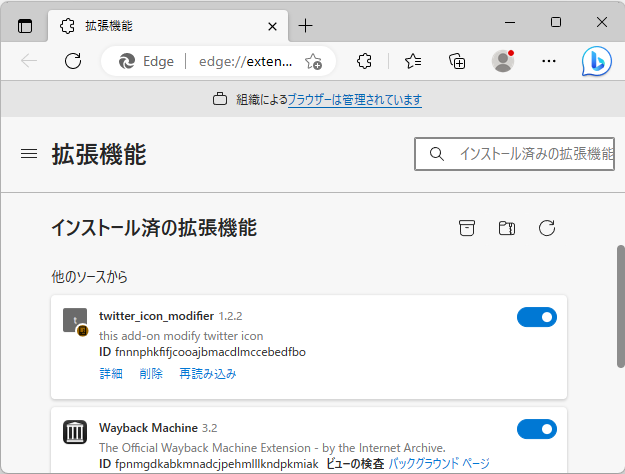This screenshot has height=474, width=625.
Task: Click 'this add-on modify twitter icon' description
Action: pos(181,336)
